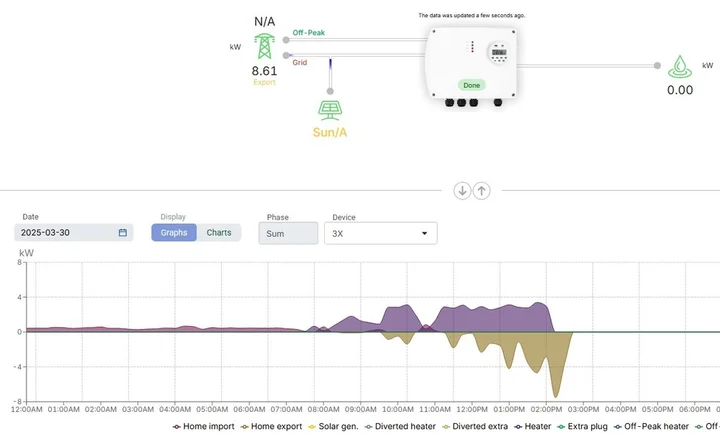Click the Phase Sum field
720x434 pixels.
pyautogui.click(x=288, y=234)
